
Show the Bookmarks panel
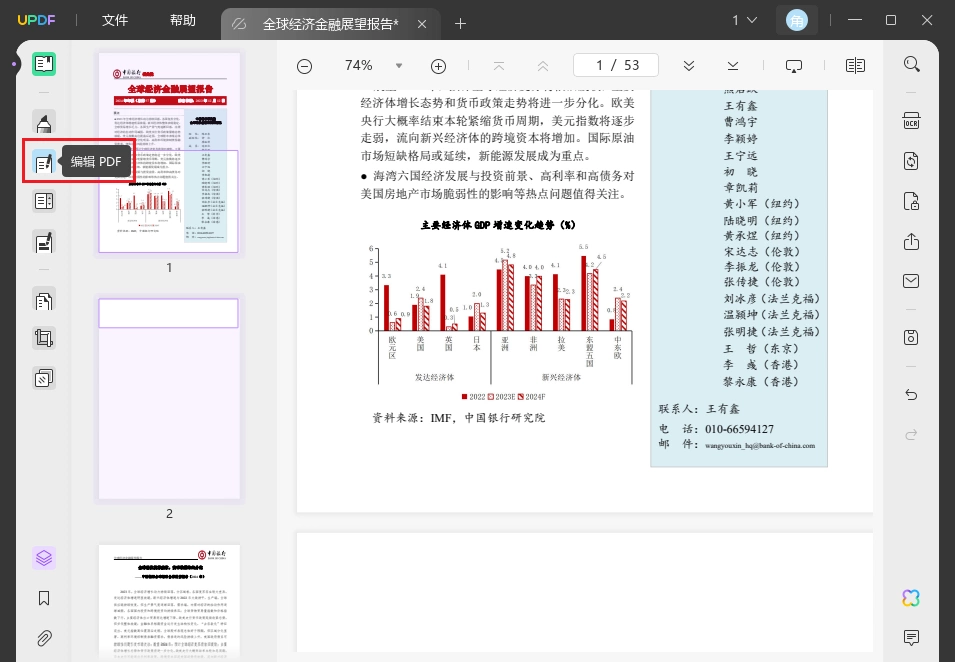[44, 598]
